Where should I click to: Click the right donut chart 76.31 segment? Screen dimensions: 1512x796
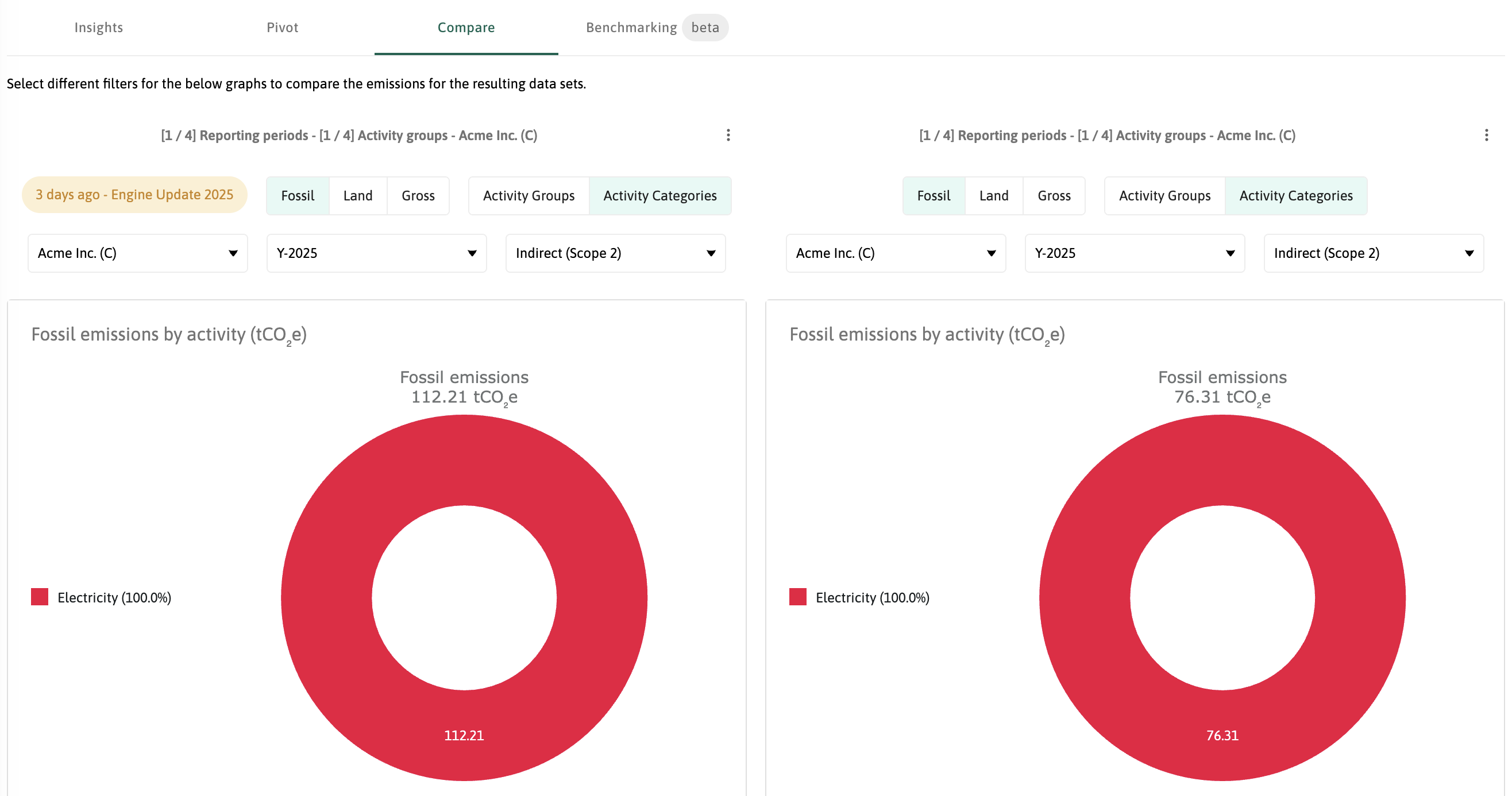(1222, 735)
